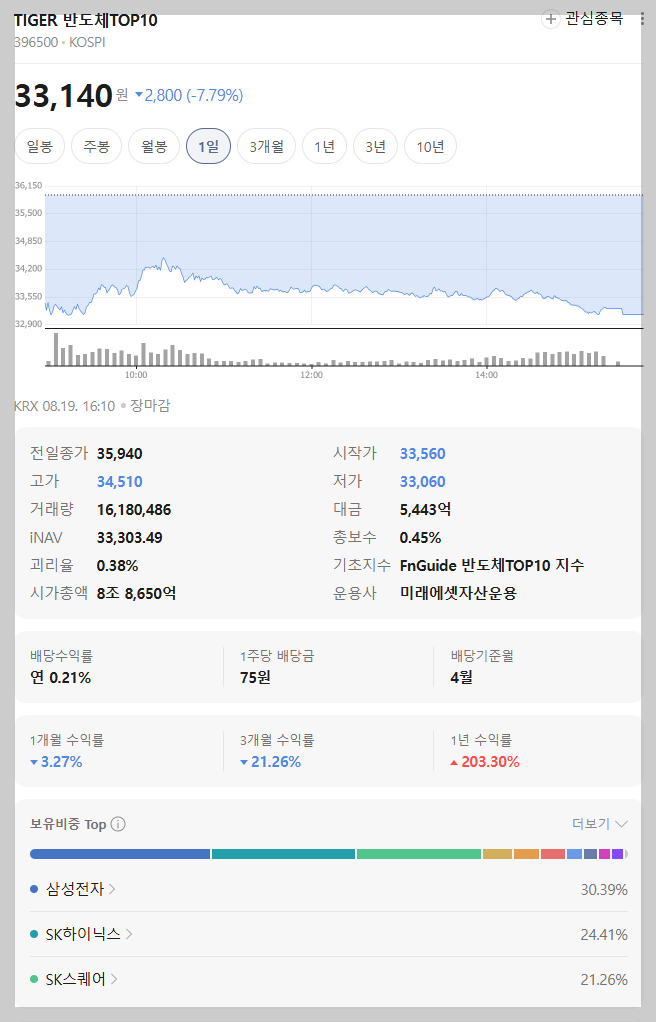Add stock to 관심종목 watchlist plus icon

pyautogui.click(x=550, y=19)
